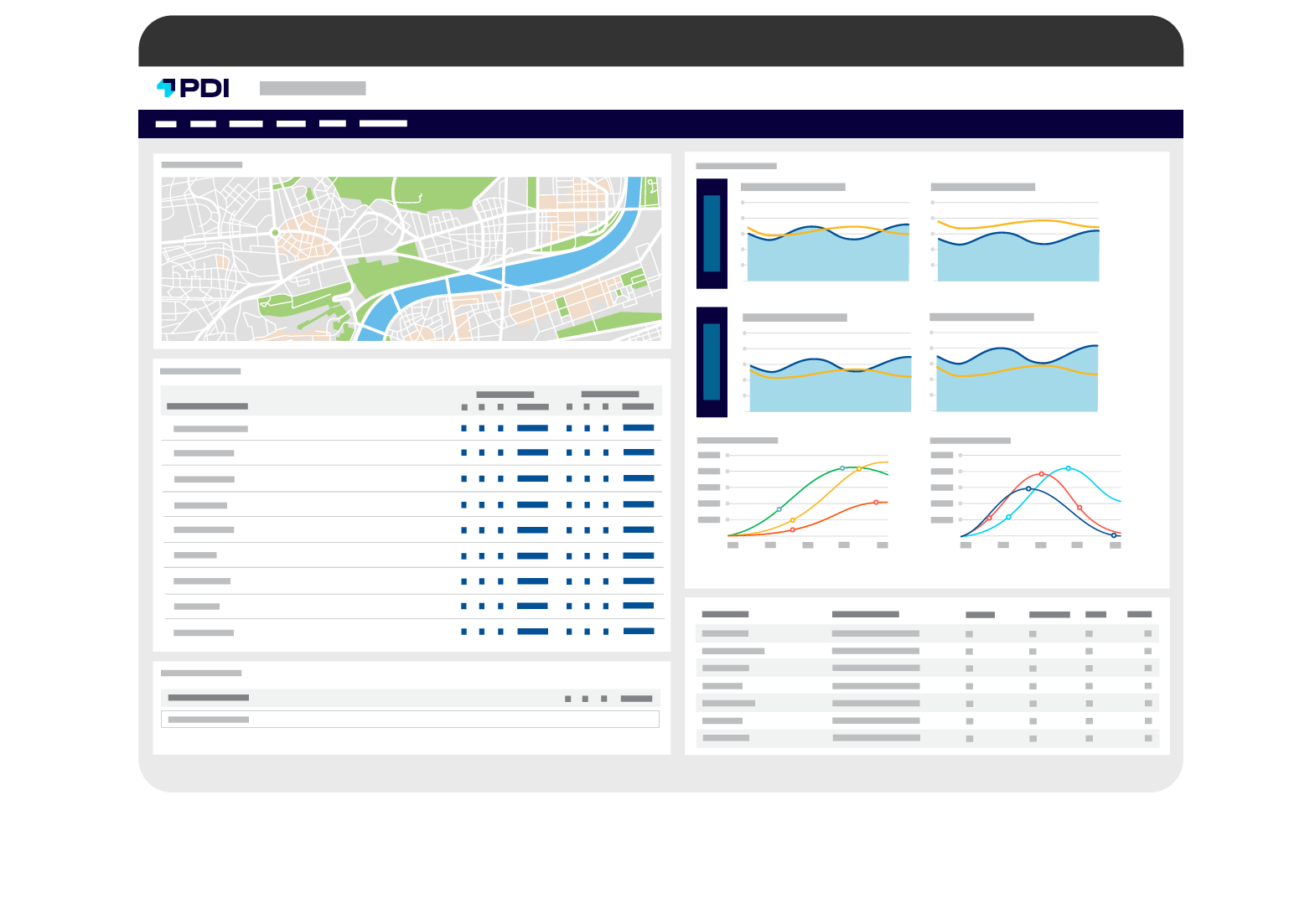Select the first item in the navy menu bar
1315x924 pixels.
[166, 124]
